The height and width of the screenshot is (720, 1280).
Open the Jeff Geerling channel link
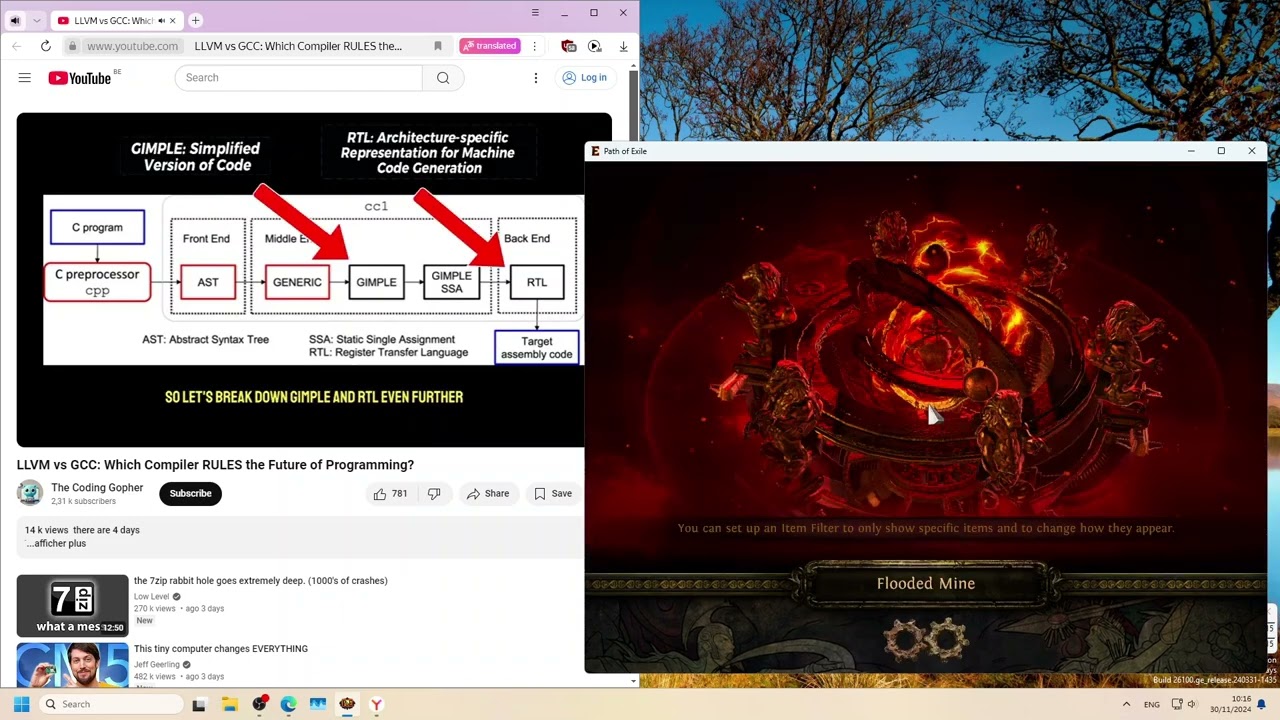(x=157, y=665)
